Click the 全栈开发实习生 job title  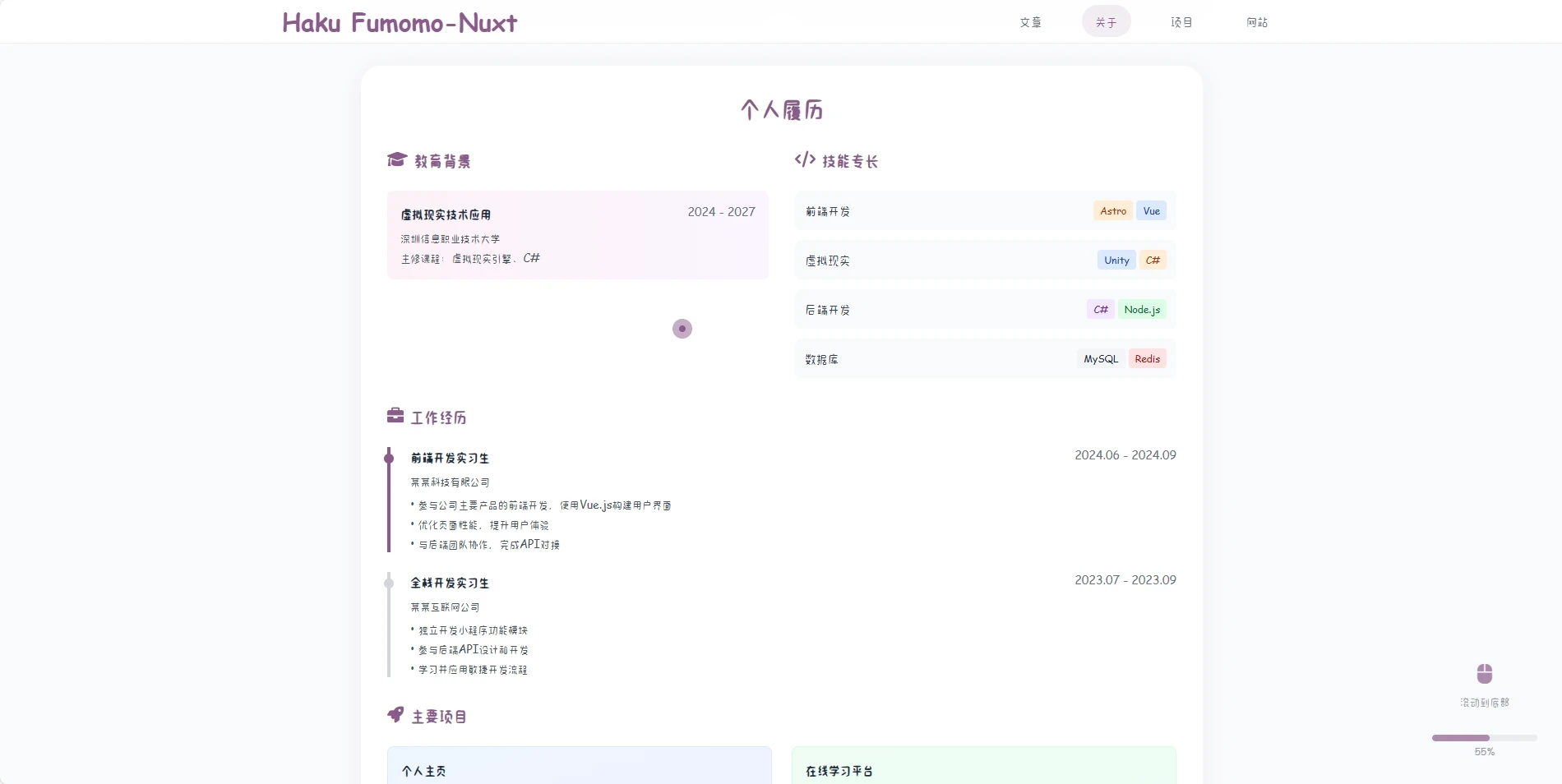pyautogui.click(x=450, y=583)
